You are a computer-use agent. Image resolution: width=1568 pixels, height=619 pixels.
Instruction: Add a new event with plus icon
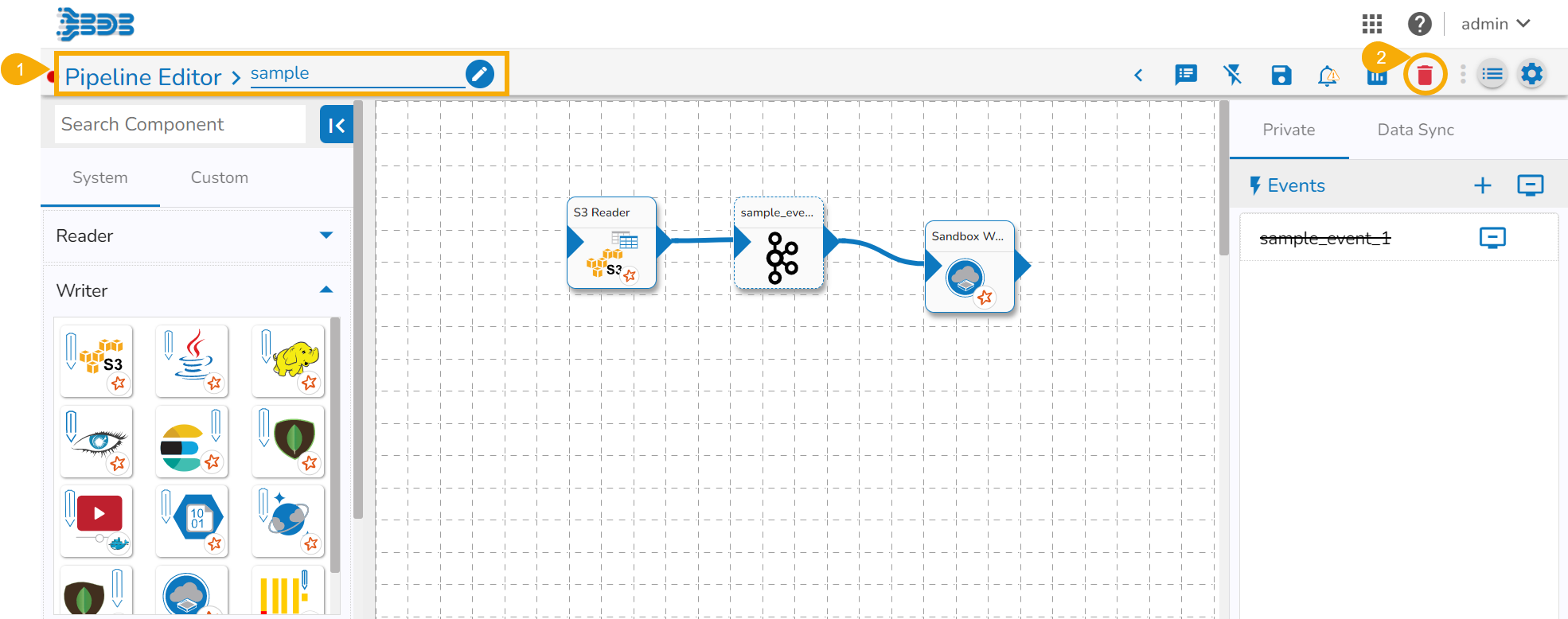[x=1482, y=185]
